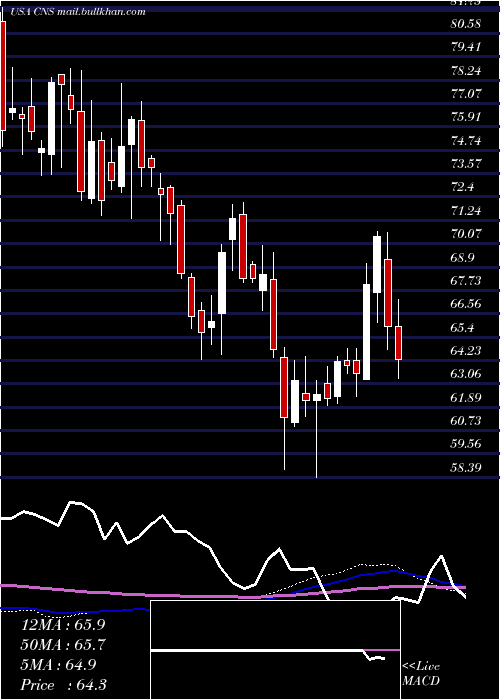Select the 59.56 price axis label
Screen dimensions: 500x700
click(466, 444)
